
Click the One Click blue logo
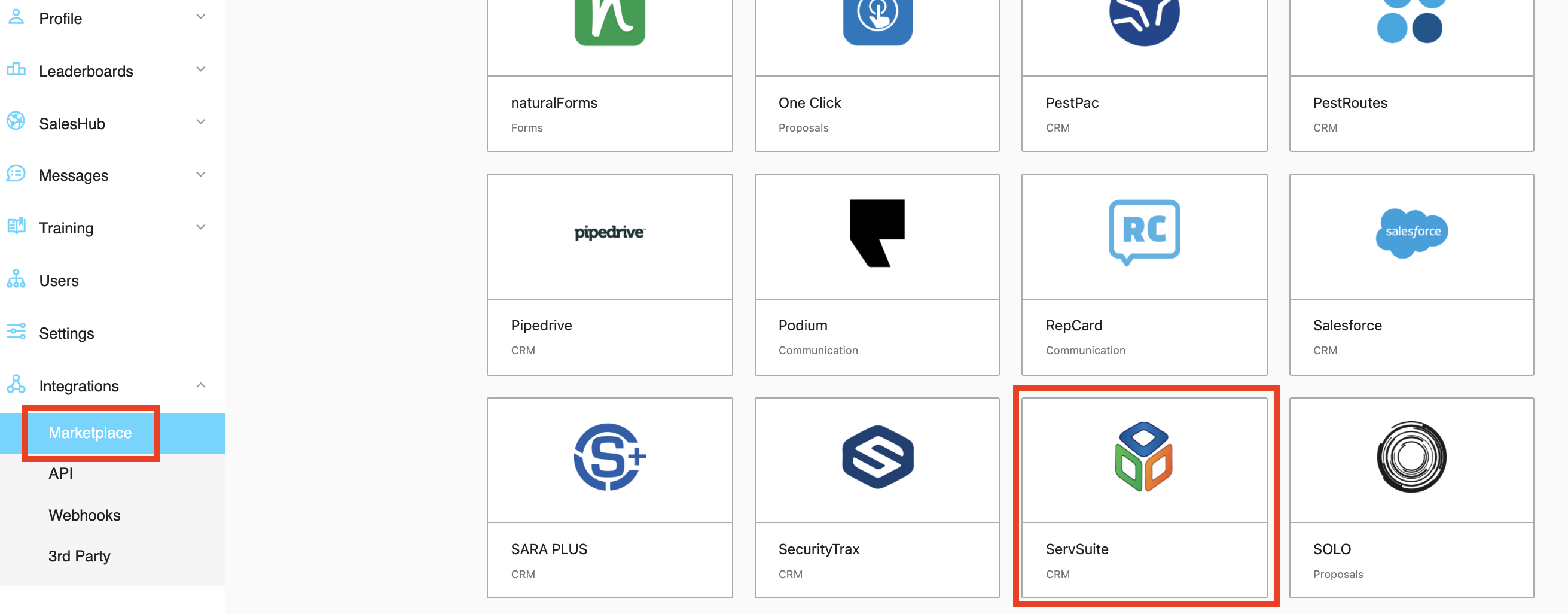877,22
